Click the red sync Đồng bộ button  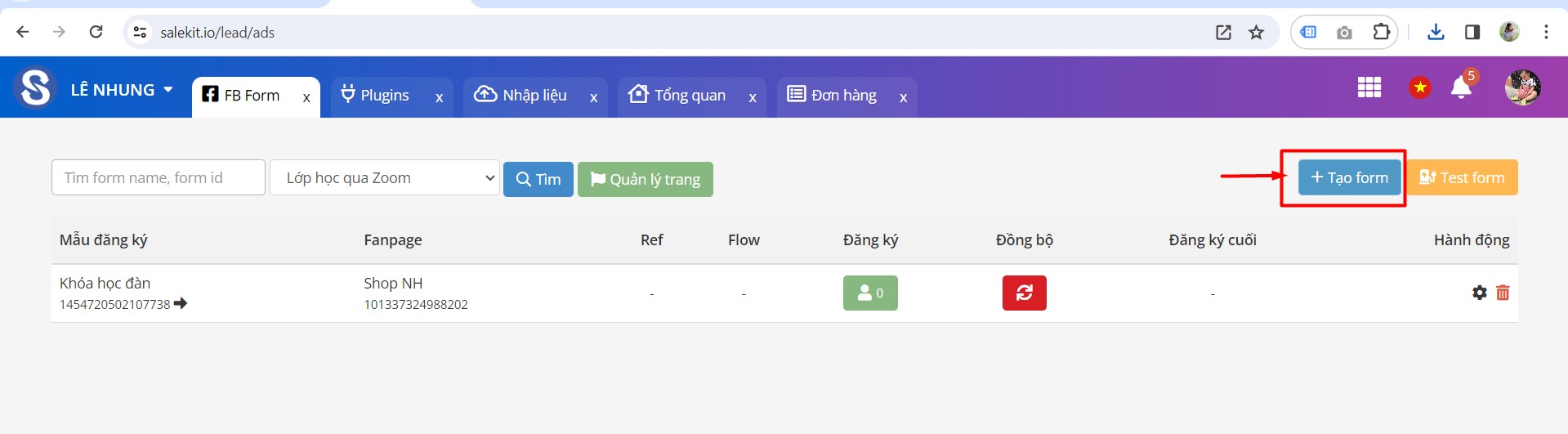click(1024, 293)
